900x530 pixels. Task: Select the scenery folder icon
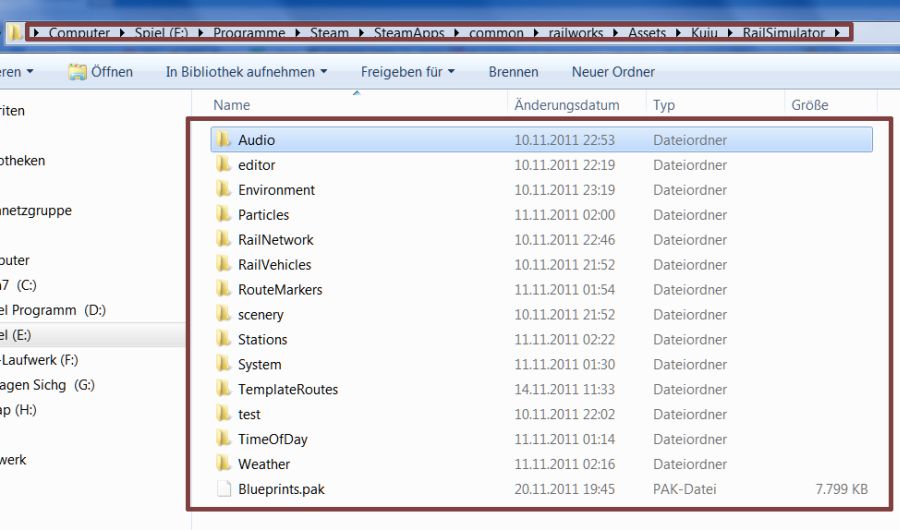223,315
